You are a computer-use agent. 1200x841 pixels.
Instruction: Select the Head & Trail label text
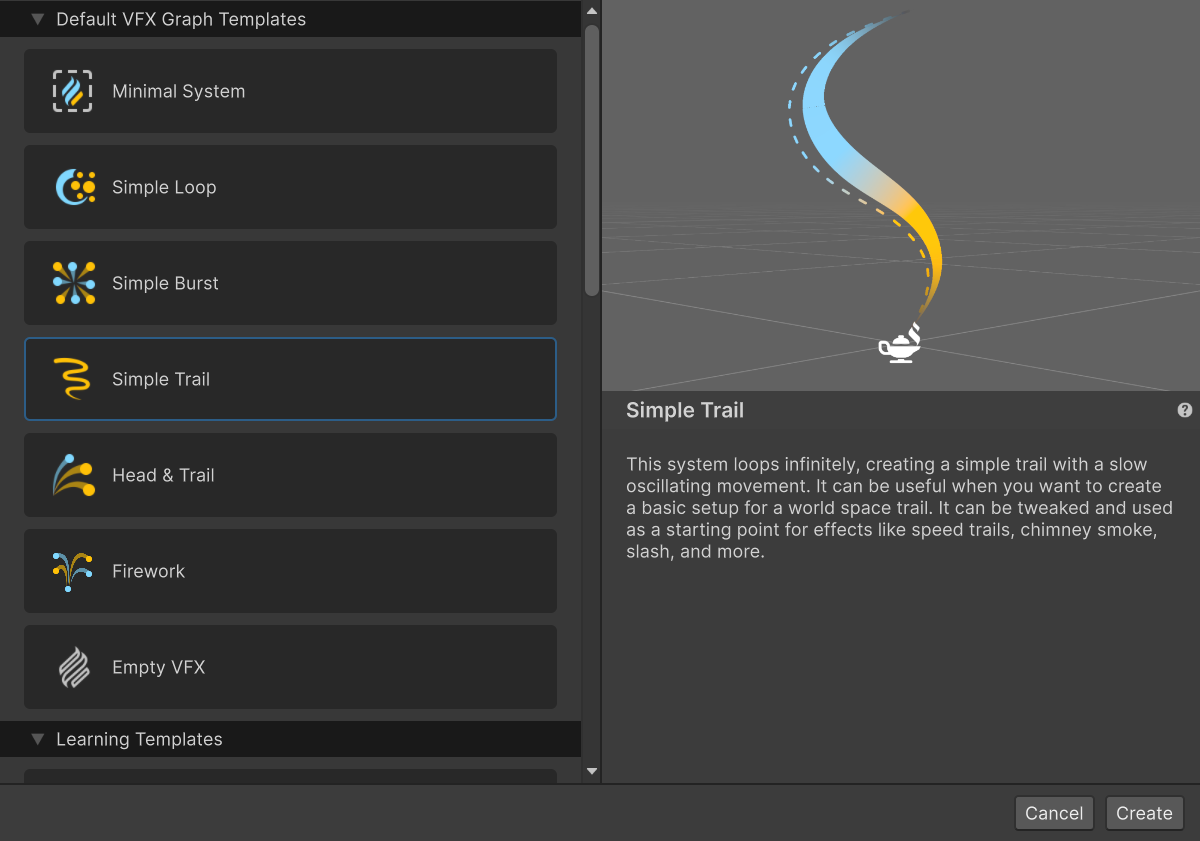click(x=163, y=475)
